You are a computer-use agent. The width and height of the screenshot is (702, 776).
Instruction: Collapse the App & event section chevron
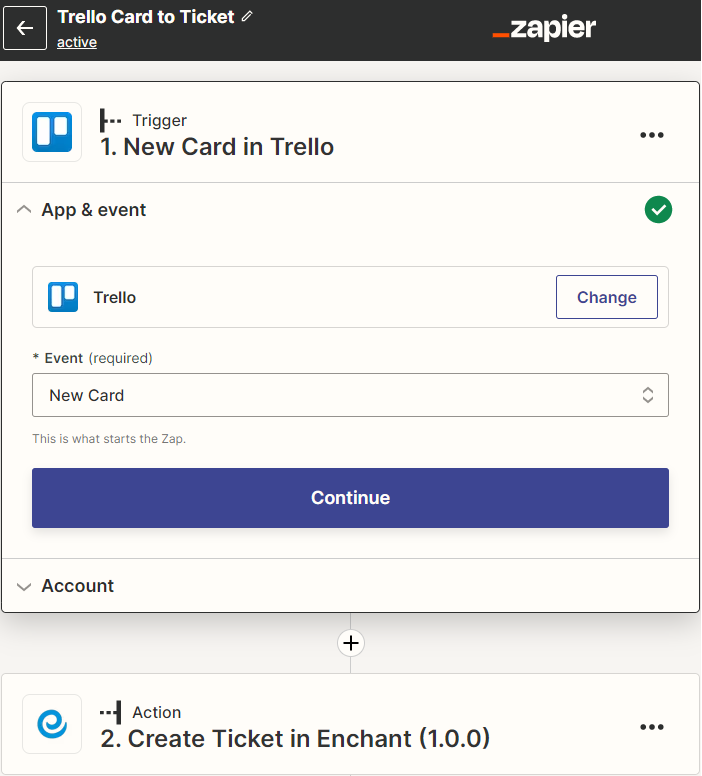(x=24, y=210)
